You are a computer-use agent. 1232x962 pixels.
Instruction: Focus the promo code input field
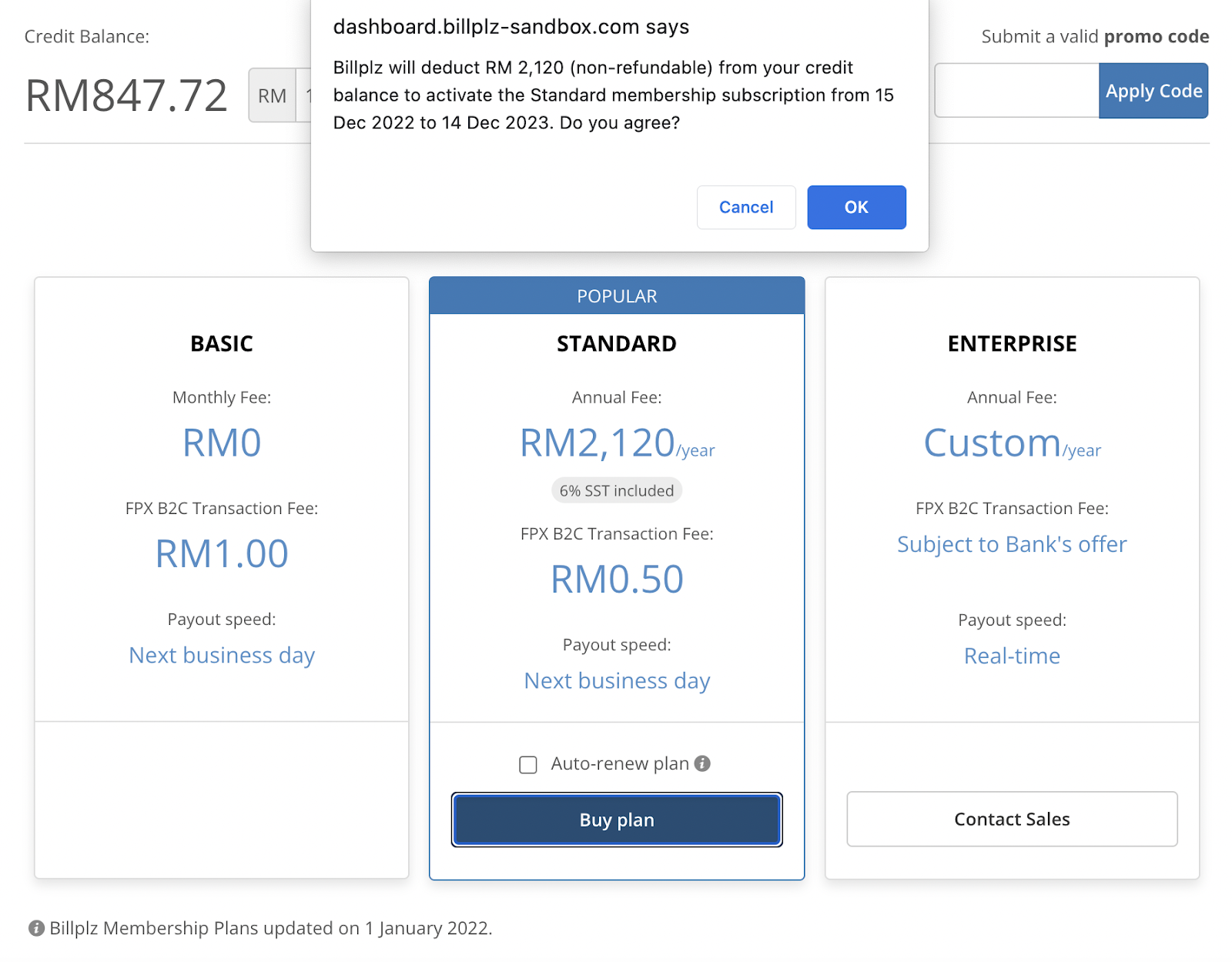pyautogui.click(x=1016, y=91)
